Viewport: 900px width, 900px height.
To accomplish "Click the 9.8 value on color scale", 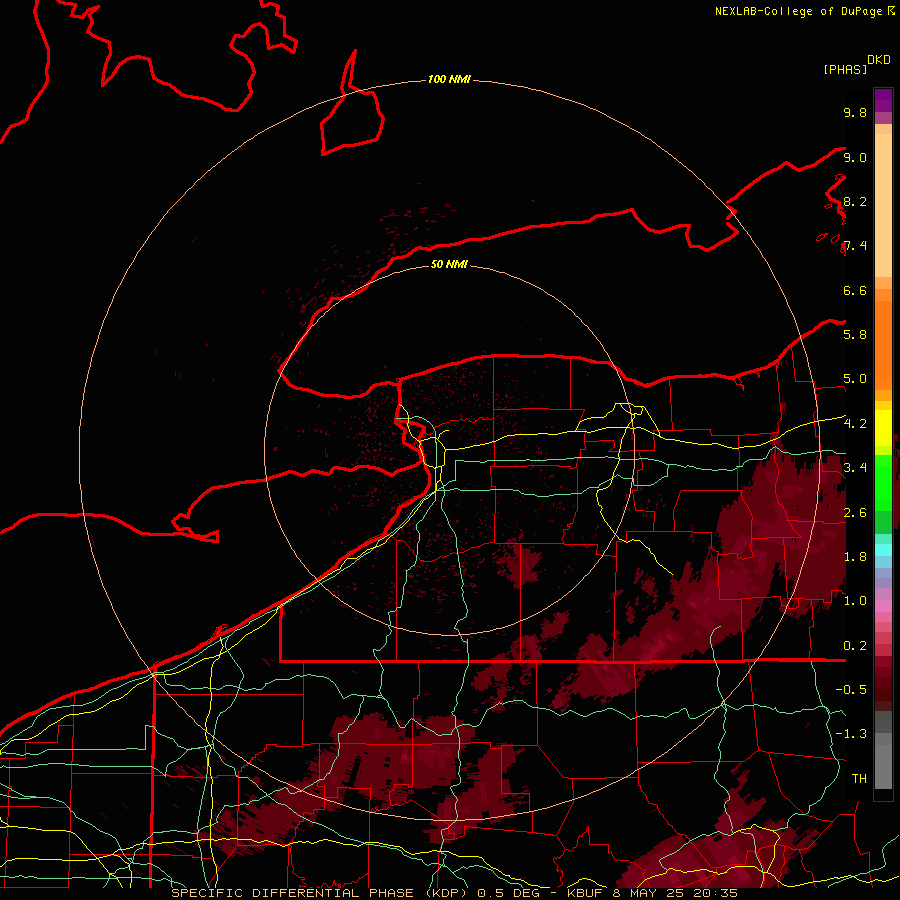I will 855,112.
